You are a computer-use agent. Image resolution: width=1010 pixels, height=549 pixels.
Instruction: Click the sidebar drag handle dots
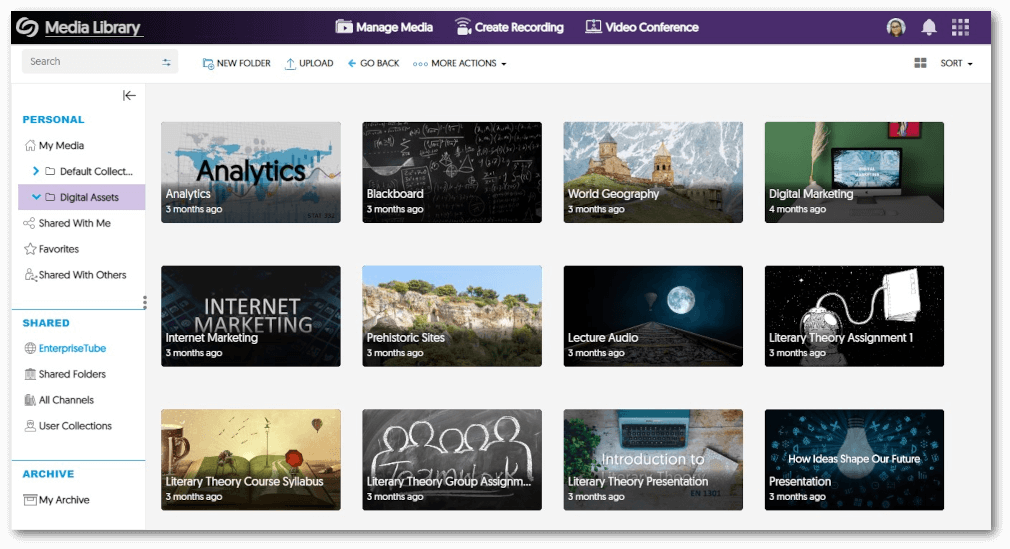pyautogui.click(x=144, y=302)
